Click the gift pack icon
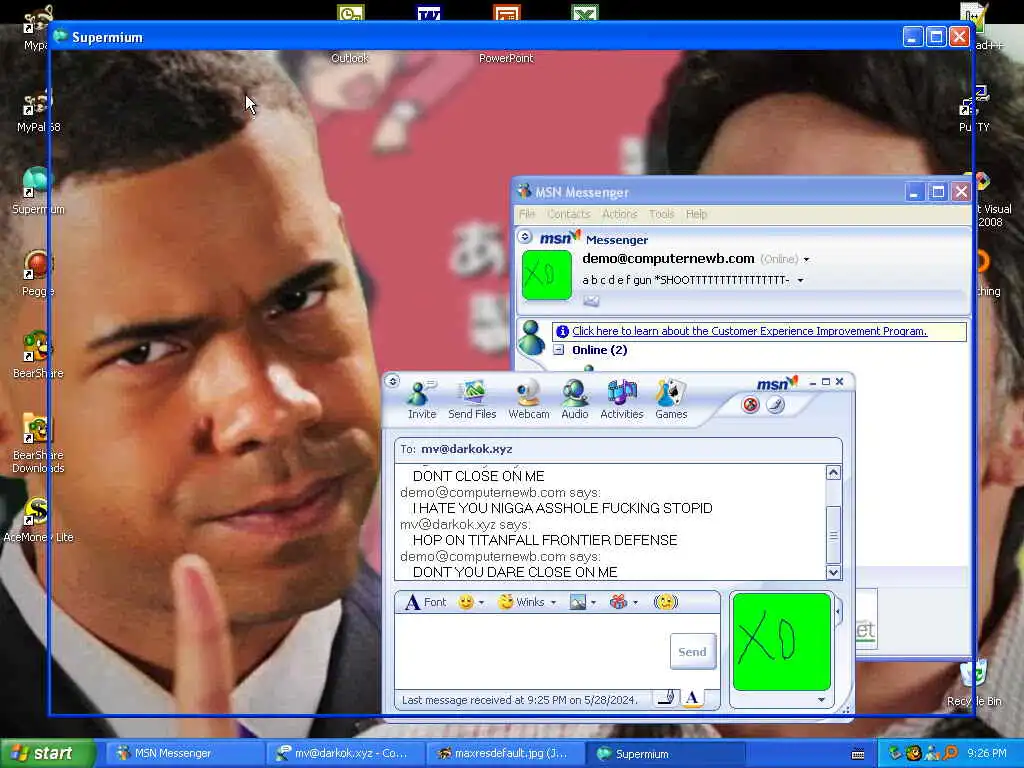 [x=618, y=602]
